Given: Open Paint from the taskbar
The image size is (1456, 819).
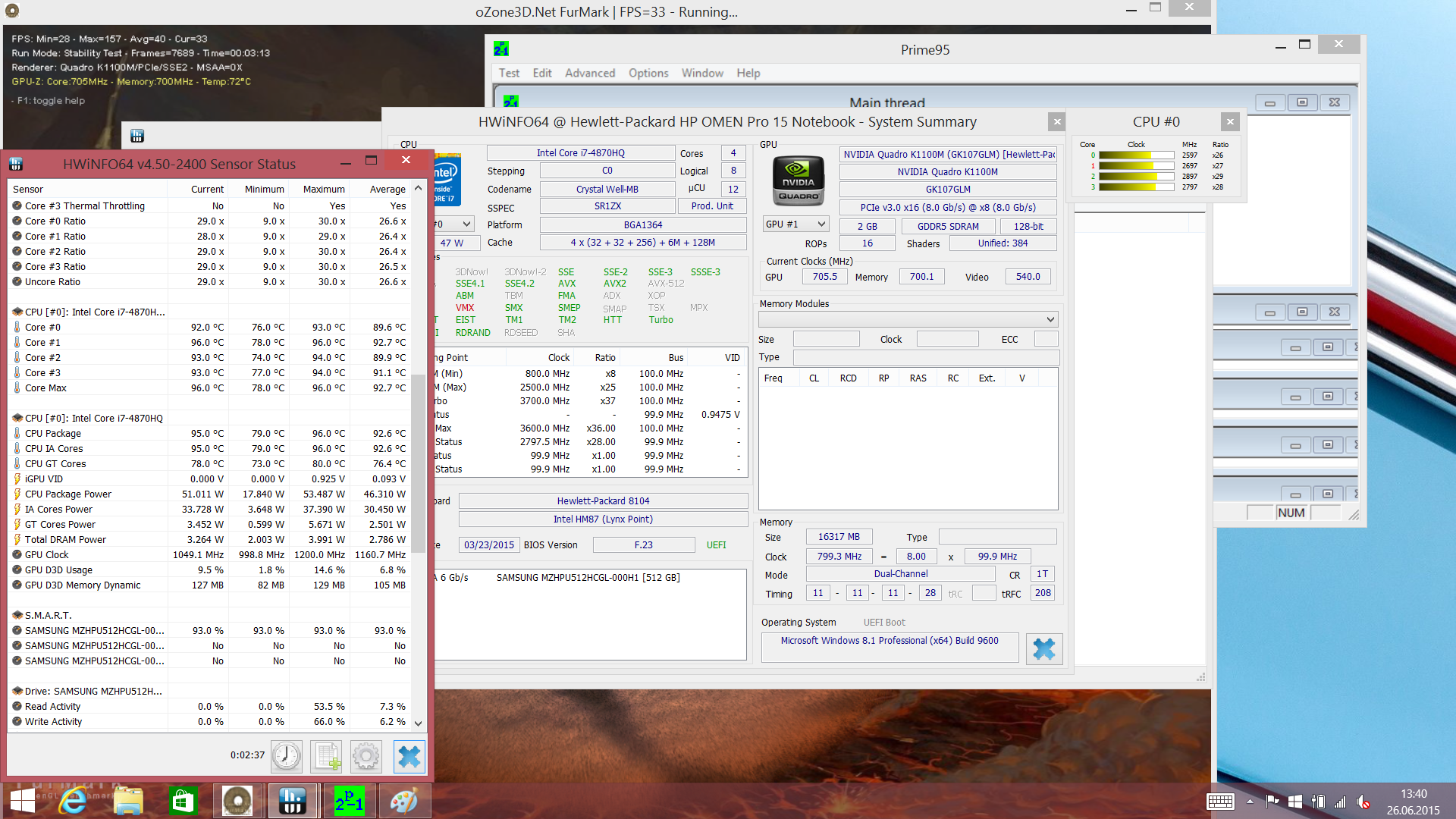Looking at the screenshot, I should point(403,801).
